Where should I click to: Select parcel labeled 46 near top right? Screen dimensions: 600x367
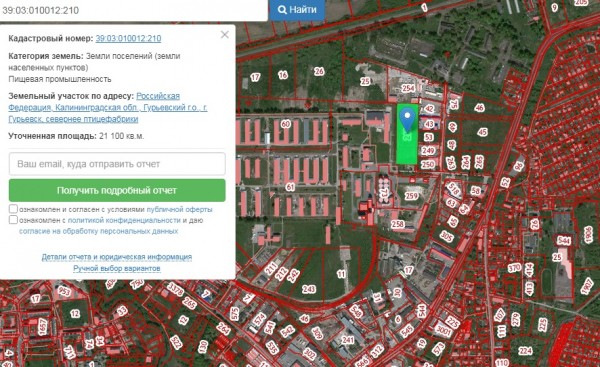click(479, 108)
